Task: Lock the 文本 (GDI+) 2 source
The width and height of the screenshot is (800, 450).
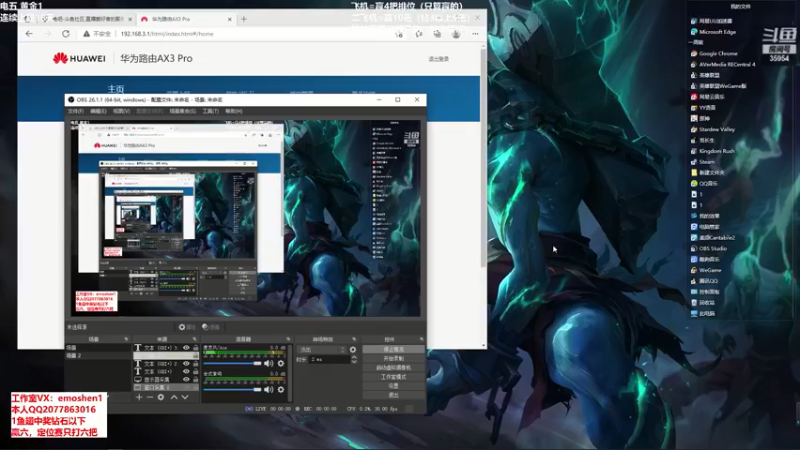Action: (195, 364)
